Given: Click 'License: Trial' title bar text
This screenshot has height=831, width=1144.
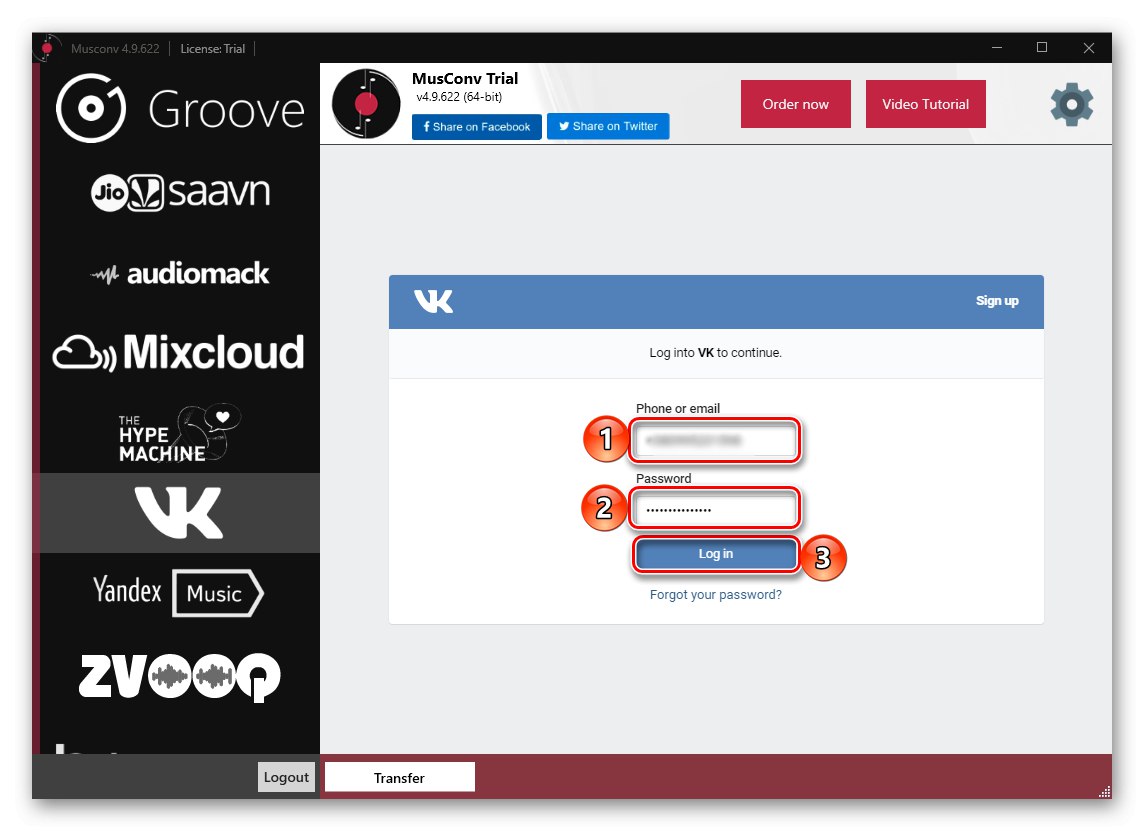Looking at the screenshot, I should point(212,49).
